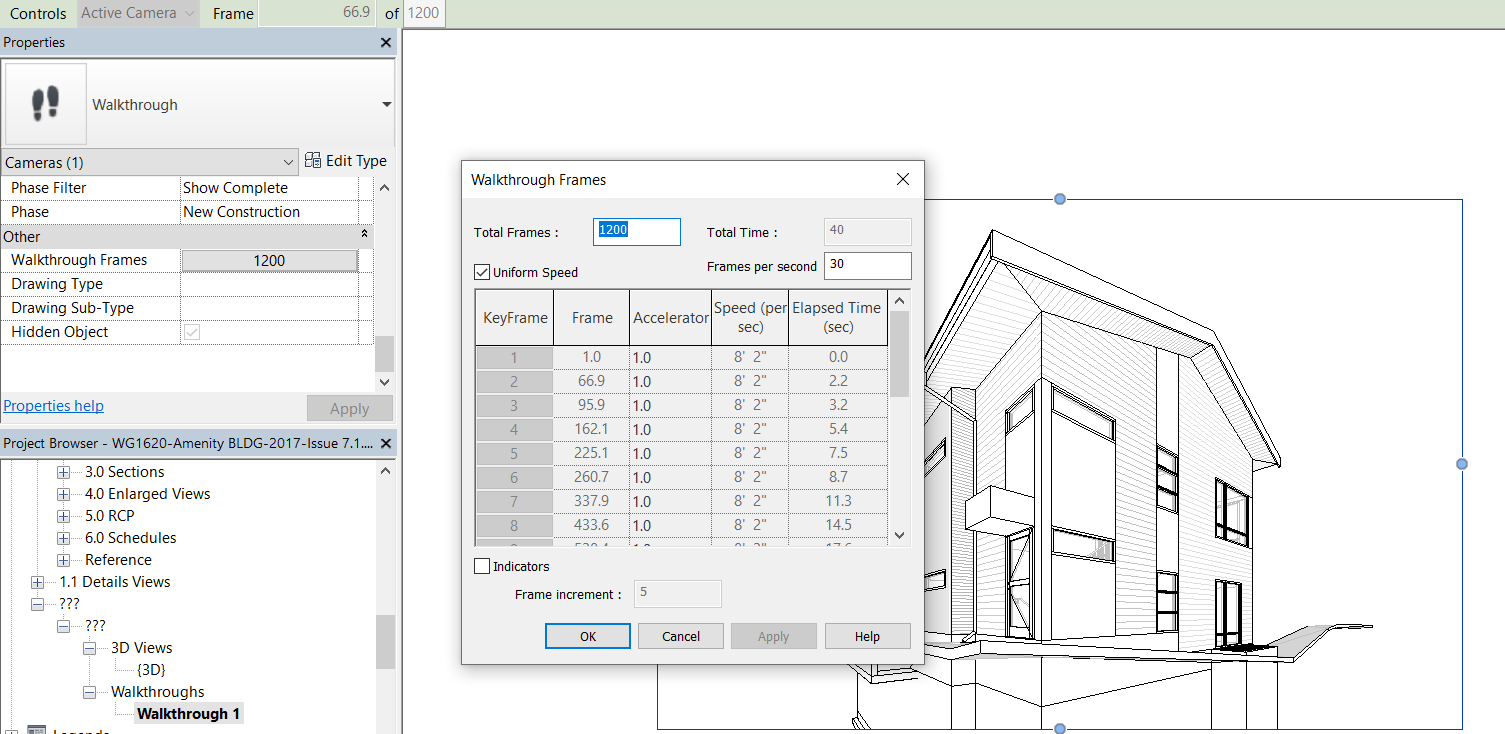Screen dimensions: 1505x734
Task: Collapse the Walkthroughs tree node
Action: (x=90, y=692)
